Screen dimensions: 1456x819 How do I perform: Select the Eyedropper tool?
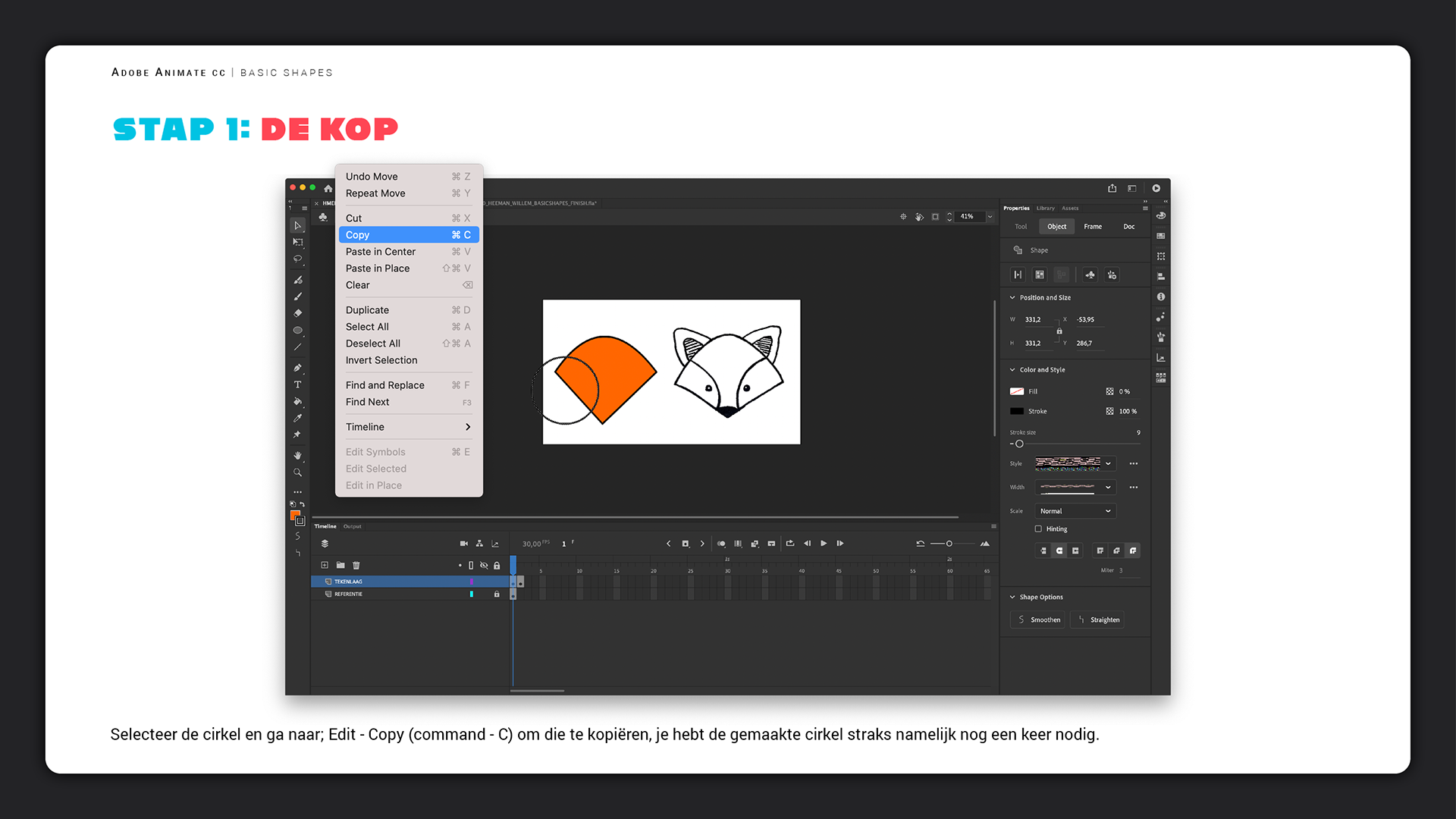[x=297, y=418]
